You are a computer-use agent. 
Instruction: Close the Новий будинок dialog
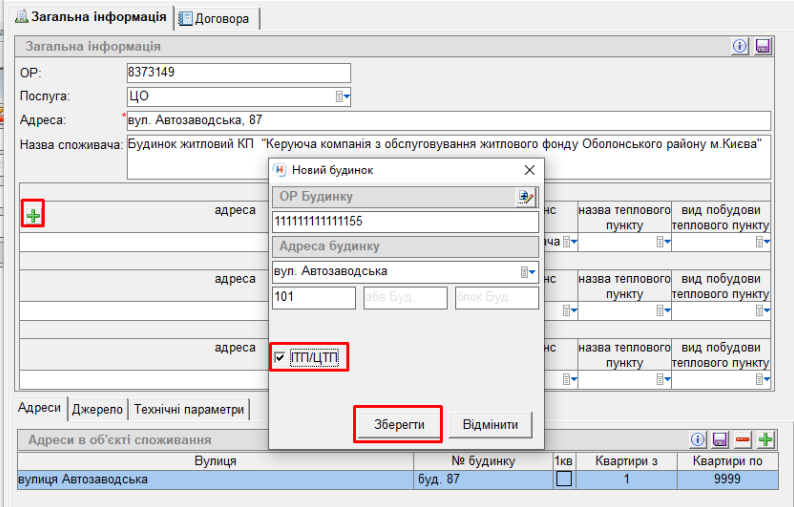click(529, 170)
